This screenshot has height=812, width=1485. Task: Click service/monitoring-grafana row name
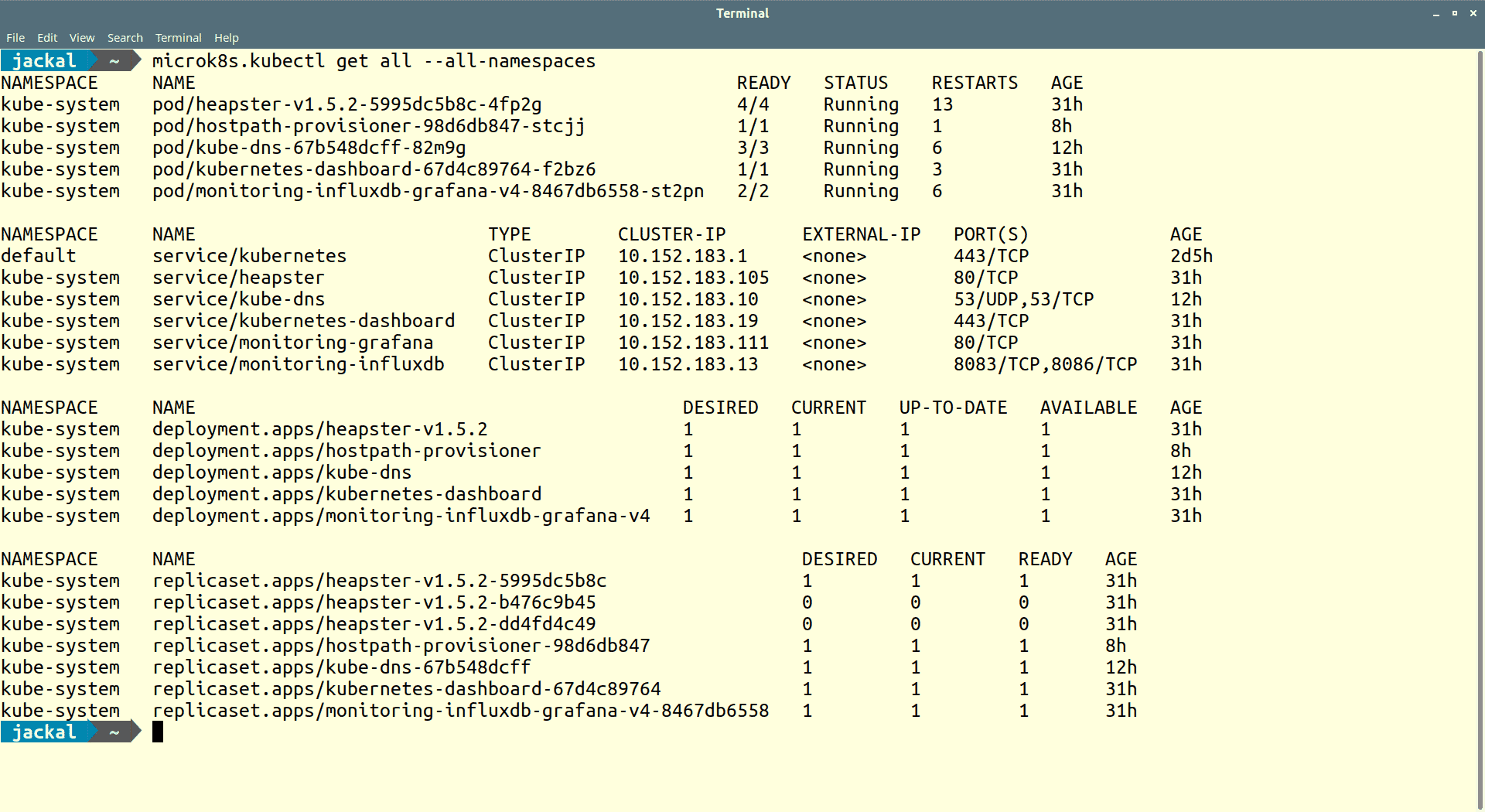[x=292, y=343]
